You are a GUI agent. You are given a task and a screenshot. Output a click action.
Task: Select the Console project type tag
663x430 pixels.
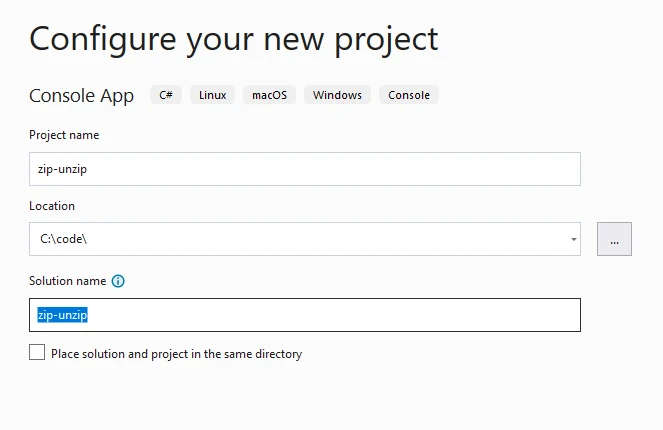(409, 95)
